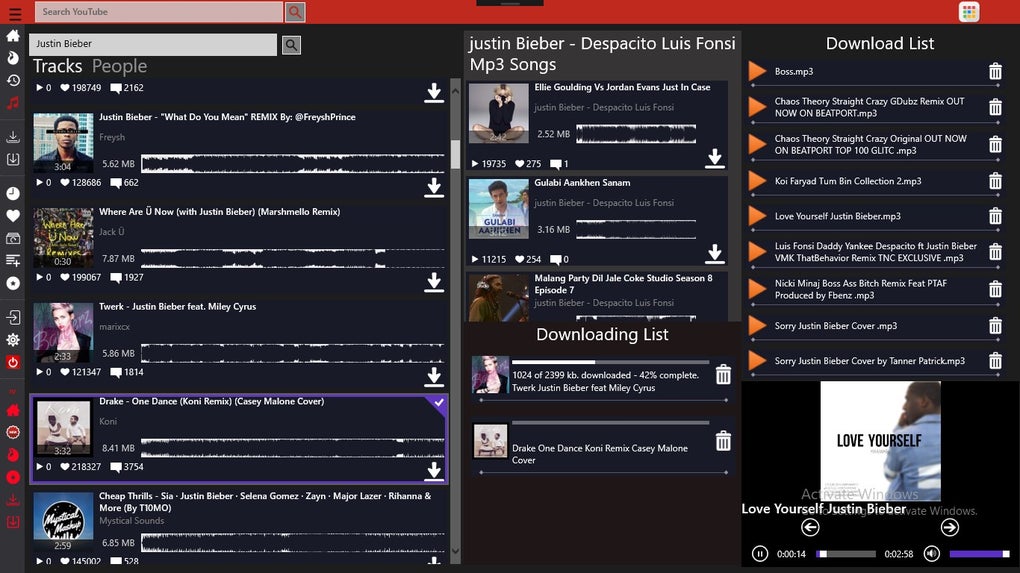Viewport: 1020px width, 573px height.
Task: Select the Cheap Thrills Sia Justin Bieber title
Action: click(265, 502)
